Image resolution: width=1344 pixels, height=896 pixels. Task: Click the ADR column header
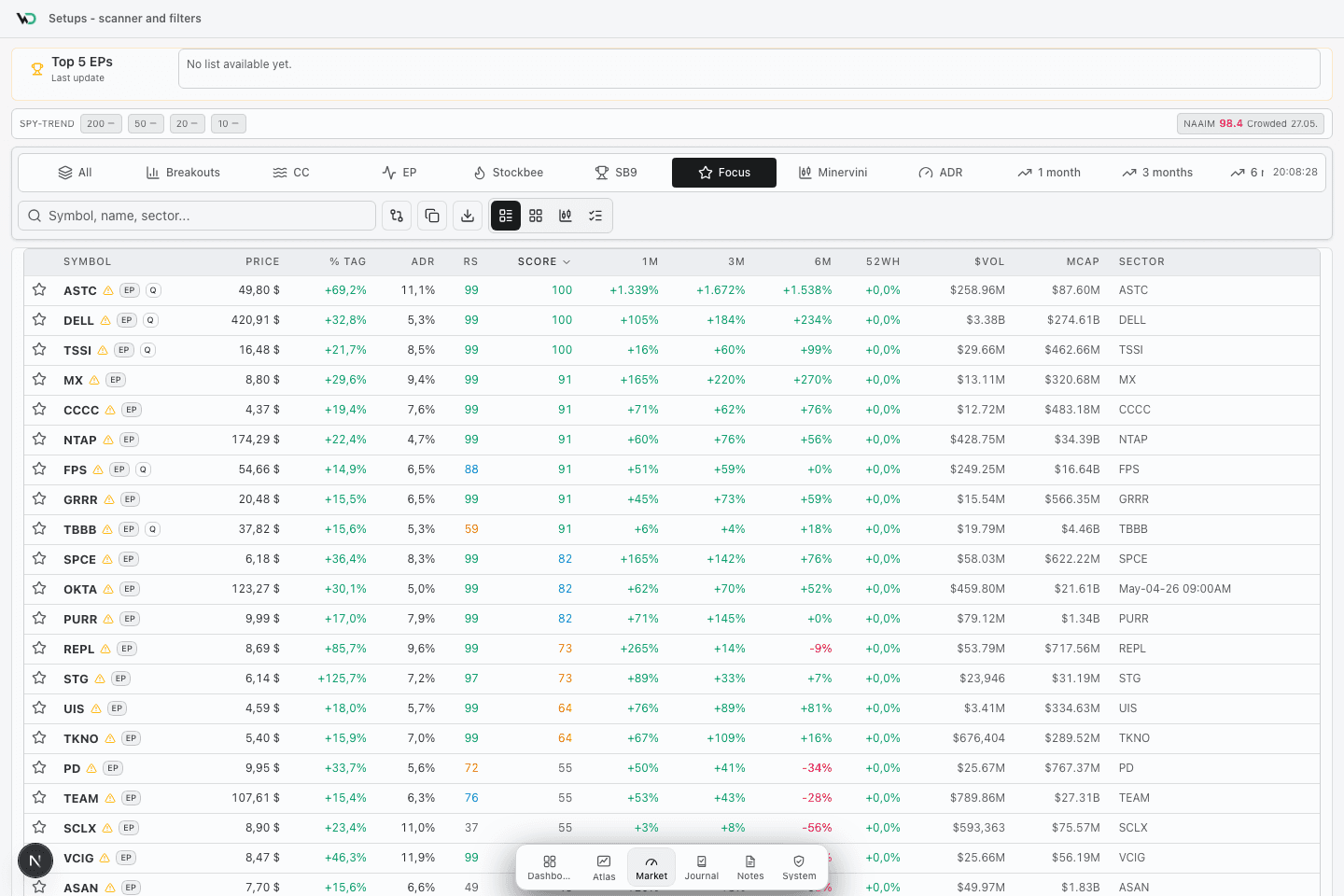point(423,262)
